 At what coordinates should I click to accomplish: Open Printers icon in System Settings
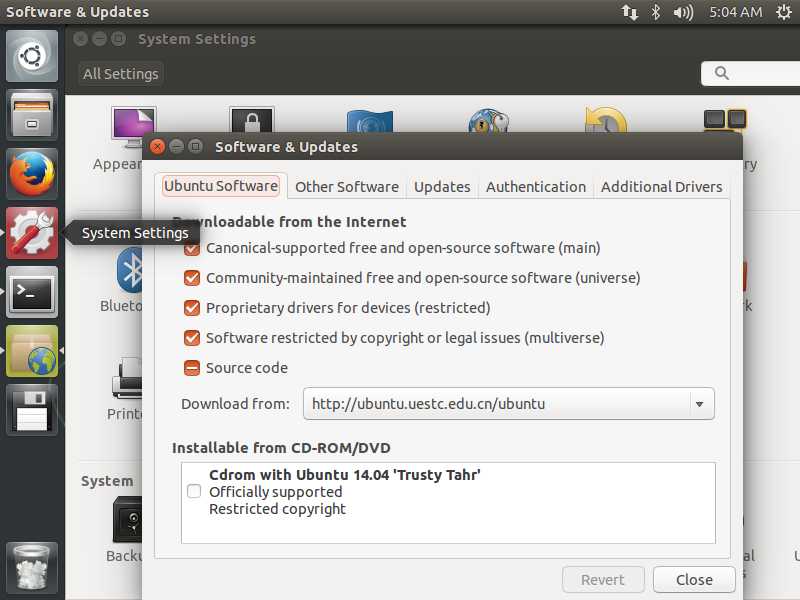(x=127, y=378)
